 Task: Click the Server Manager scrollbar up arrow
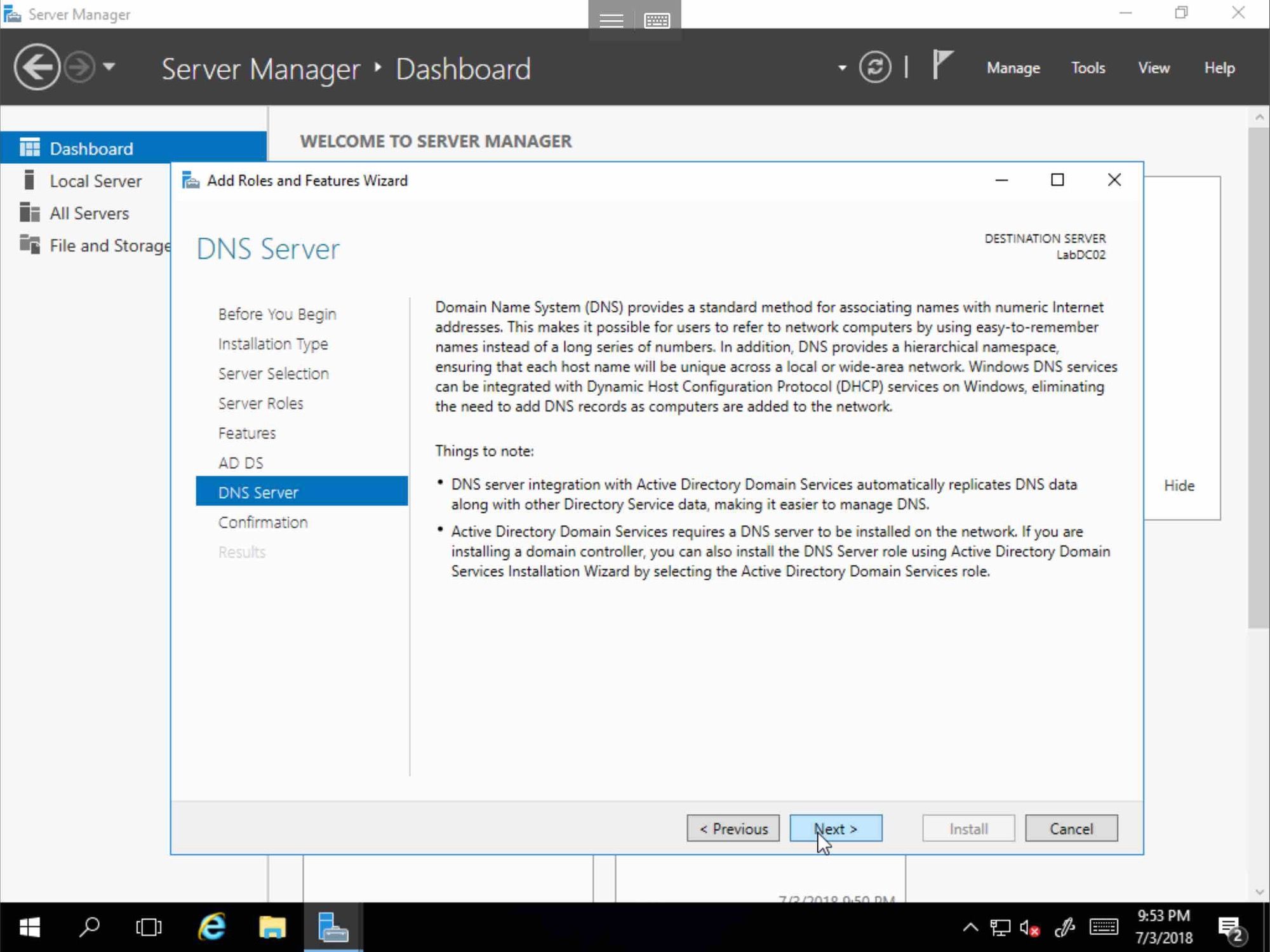point(1259,117)
